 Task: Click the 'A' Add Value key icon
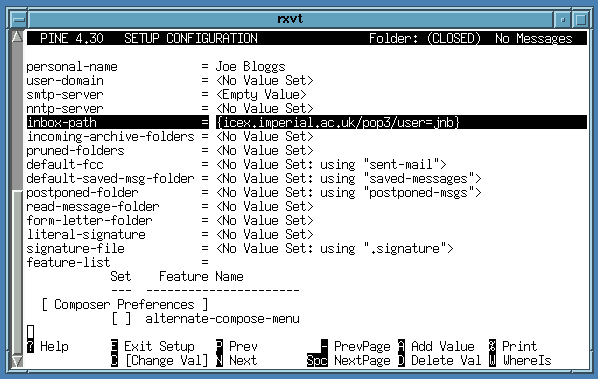(x=402, y=346)
